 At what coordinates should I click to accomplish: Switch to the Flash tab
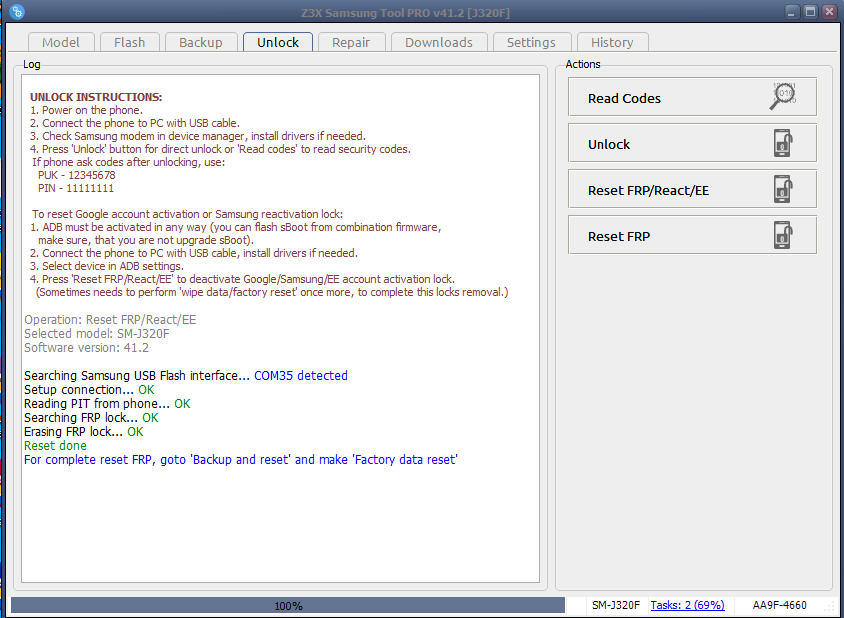pyautogui.click(x=130, y=42)
